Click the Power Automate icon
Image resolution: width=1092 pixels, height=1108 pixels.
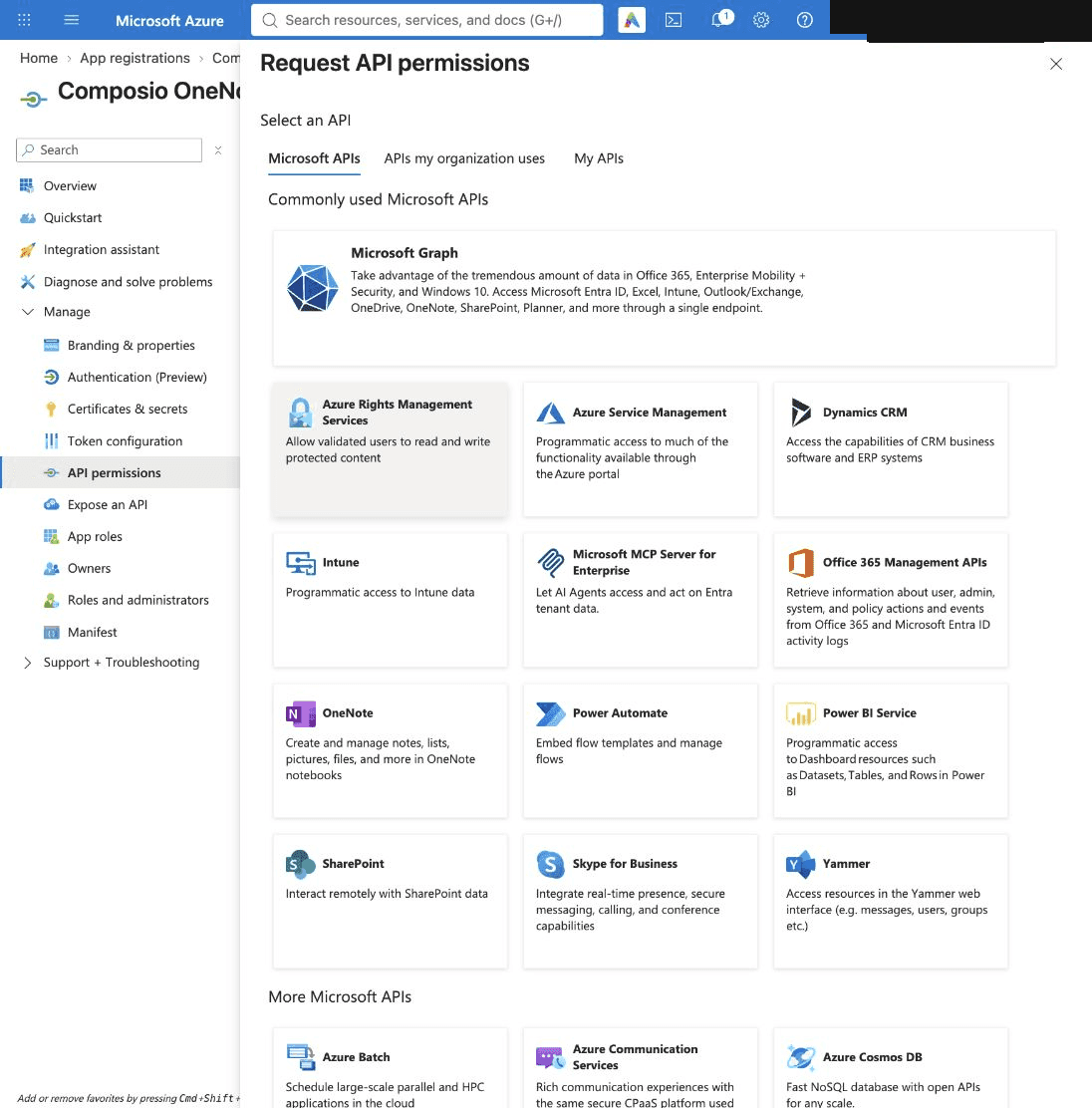551,713
